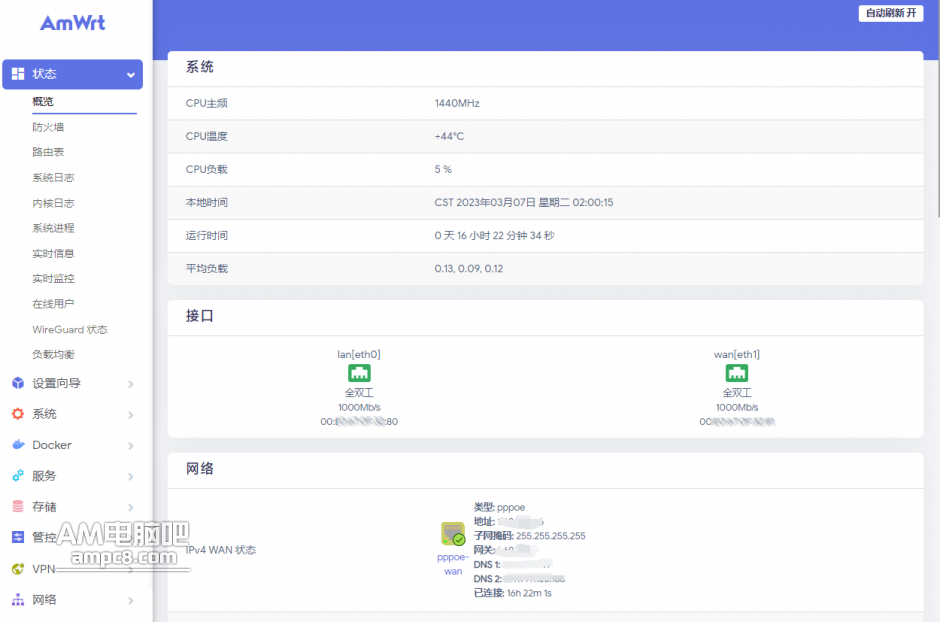Expand the 系统 sidebar menu arrow
This screenshot has width=940, height=622.
[x=131, y=415]
